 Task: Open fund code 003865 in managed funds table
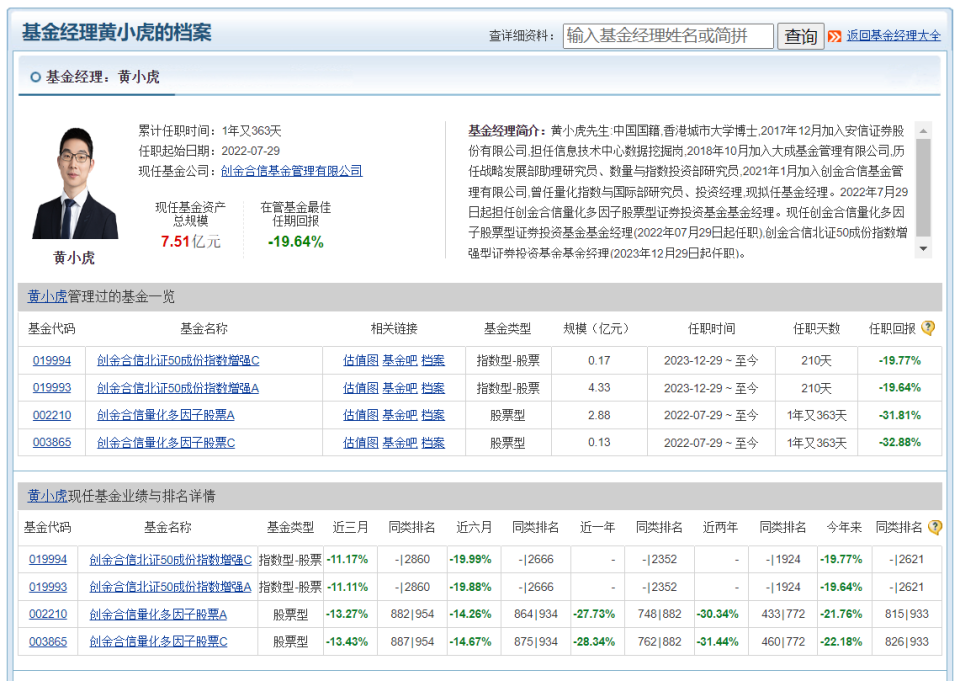coord(51,442)
